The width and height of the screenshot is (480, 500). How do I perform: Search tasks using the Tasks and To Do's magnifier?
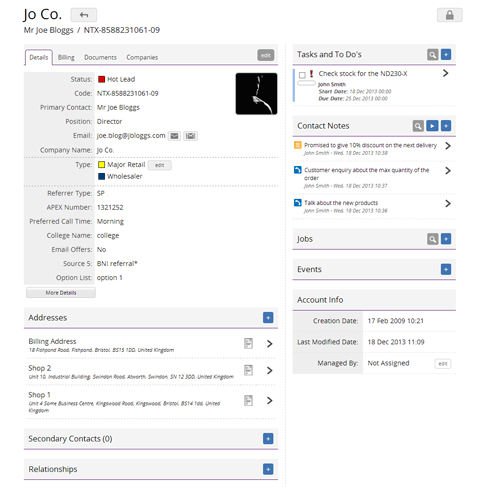[432, 54]
